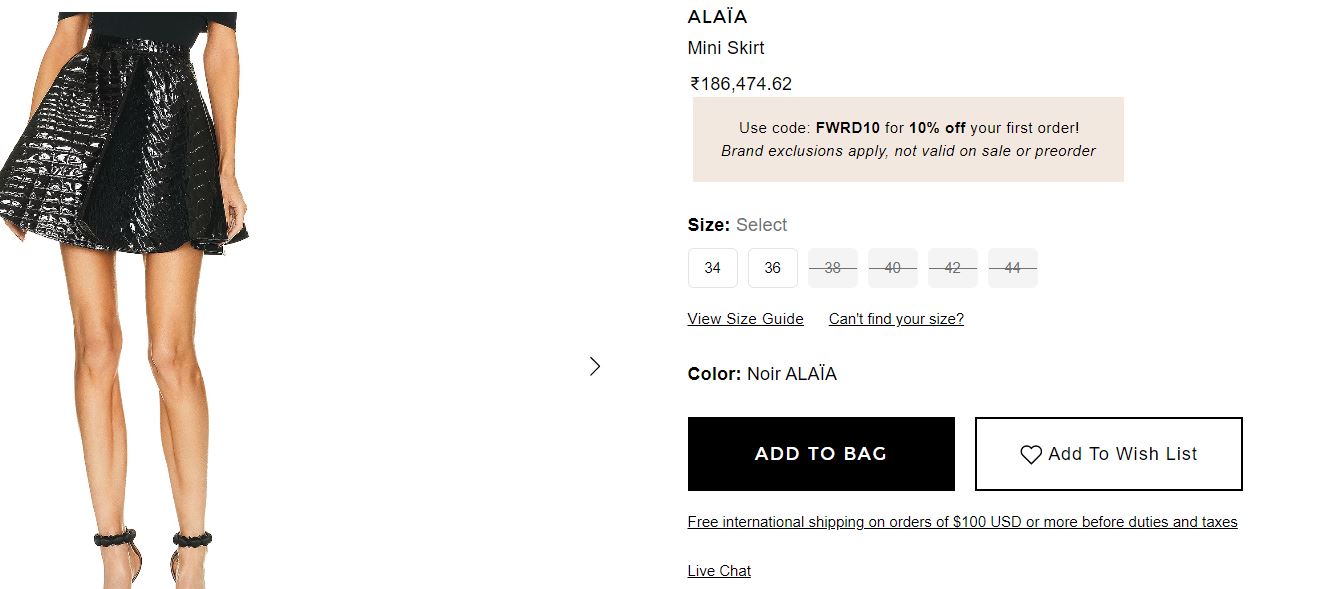Image resolution: width=1341 pixels, height=589 pixels.
Task: Click the FWRD10 promo code banner
Action: coord(908,139)
